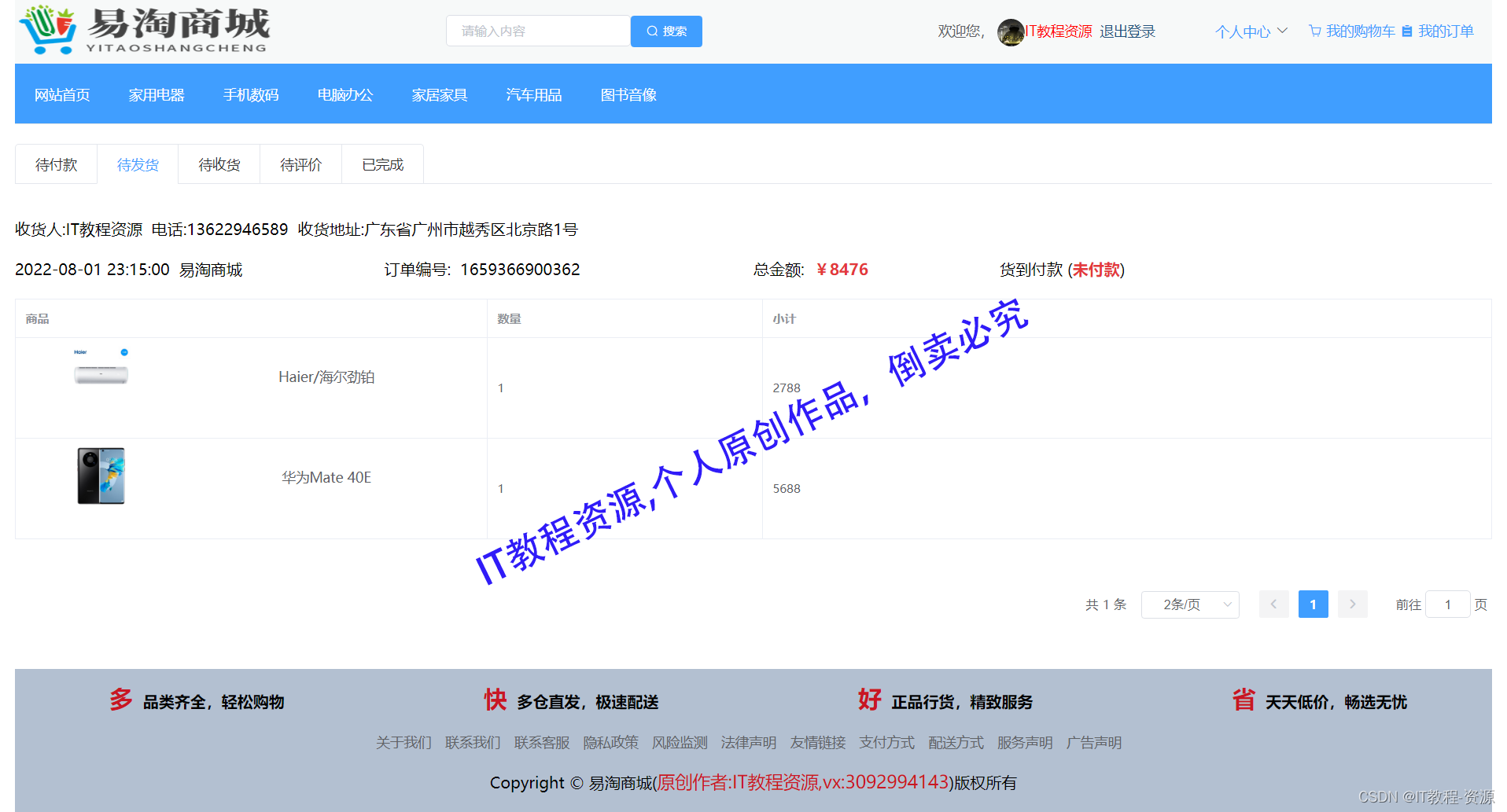Click subtotal value 5688

point(787,489)
